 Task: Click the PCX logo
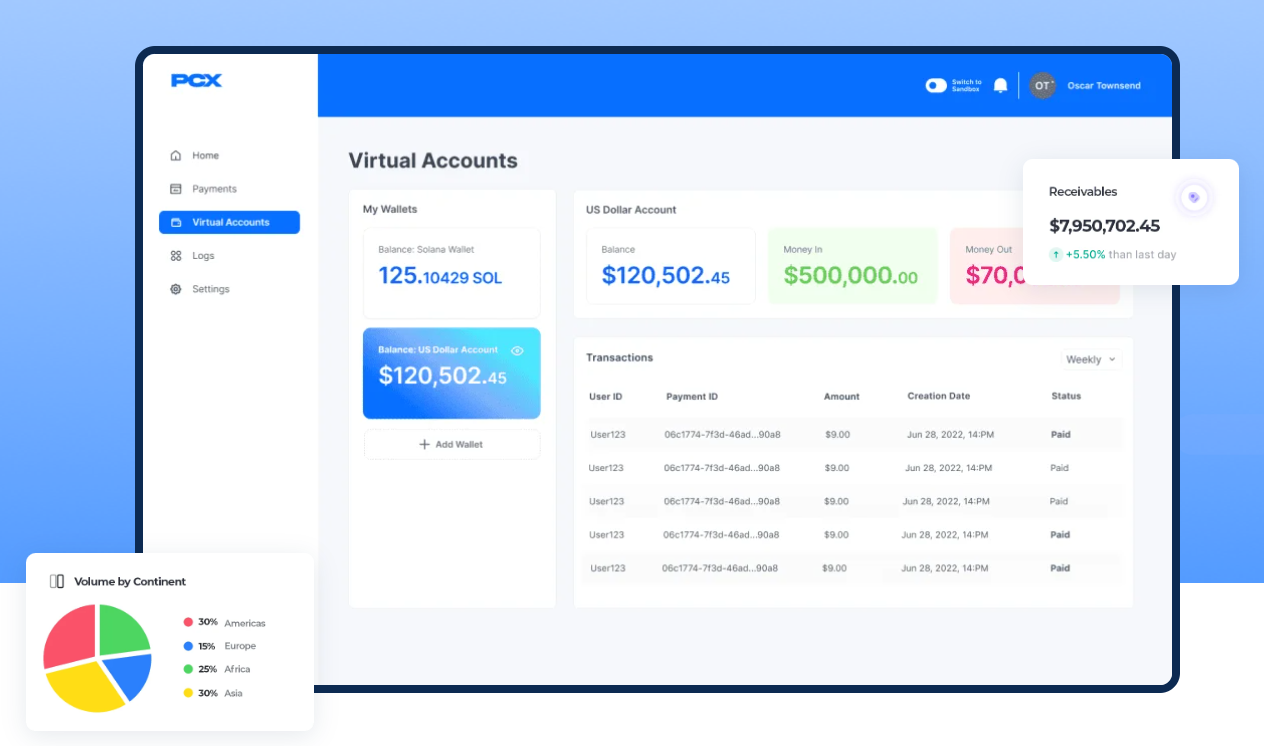(196, 81)
